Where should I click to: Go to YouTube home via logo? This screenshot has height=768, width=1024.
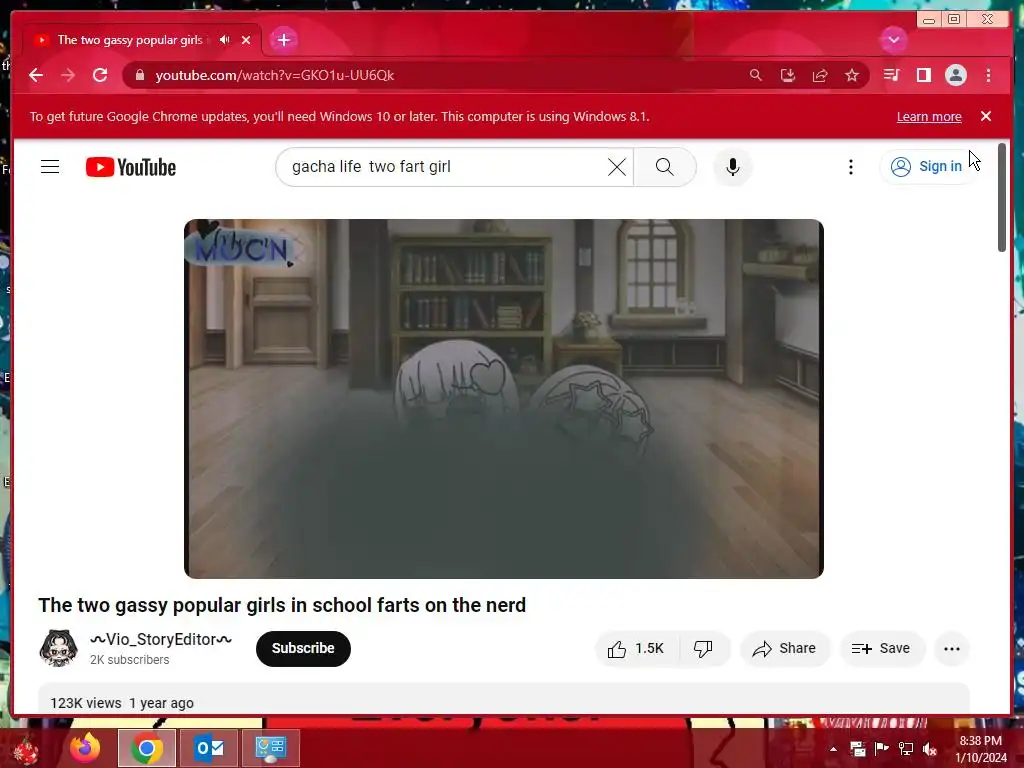click(131, 167)
